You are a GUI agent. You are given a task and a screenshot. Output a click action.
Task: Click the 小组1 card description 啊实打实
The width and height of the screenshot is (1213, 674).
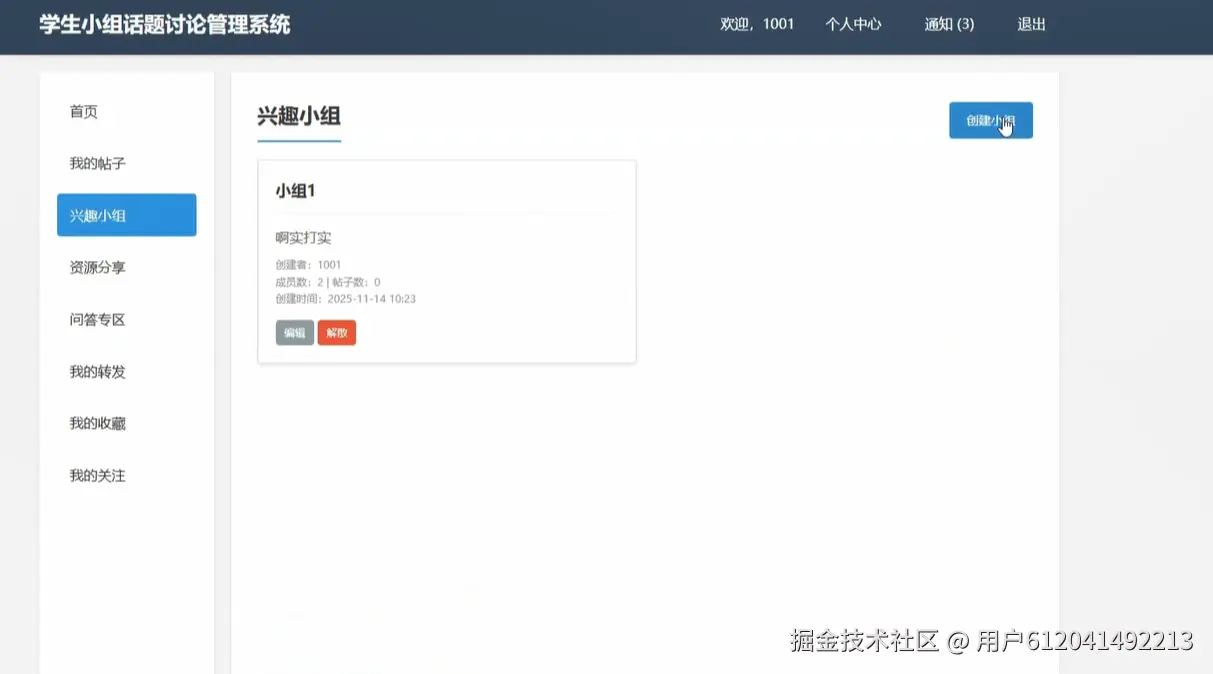(303, 237)
